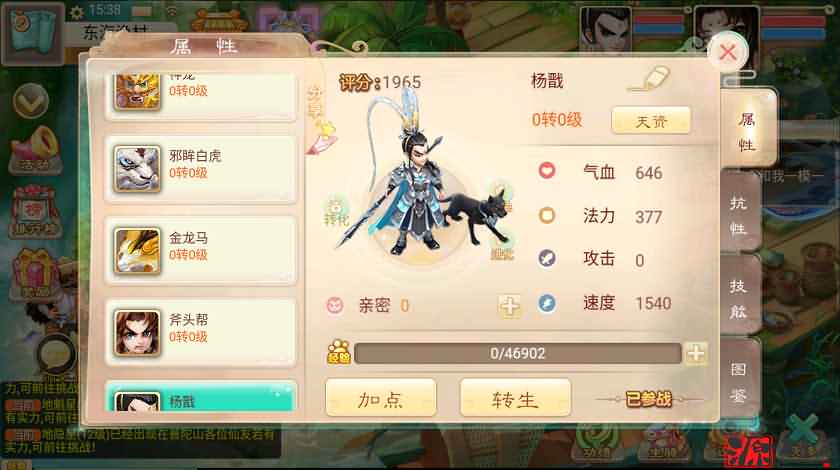Open the quest scroll icon top-left
This screenshot has height=470, width=840.
pos(33,33)
